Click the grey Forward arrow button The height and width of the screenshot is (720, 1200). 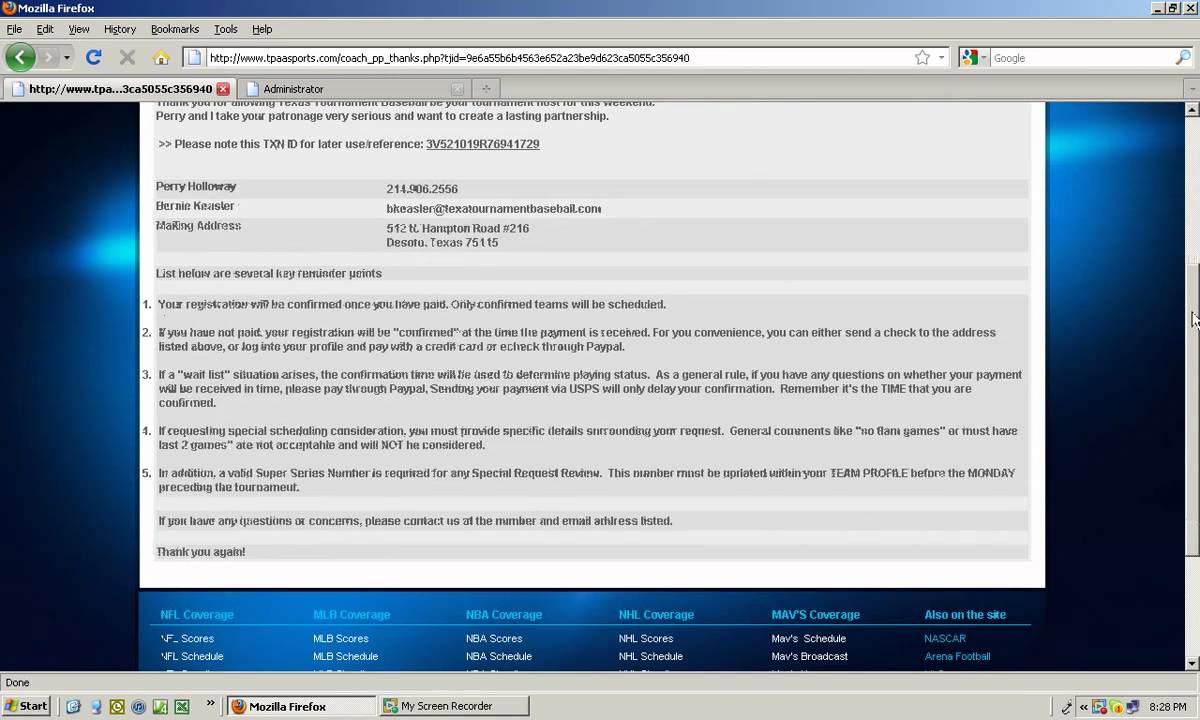[48, 58]
